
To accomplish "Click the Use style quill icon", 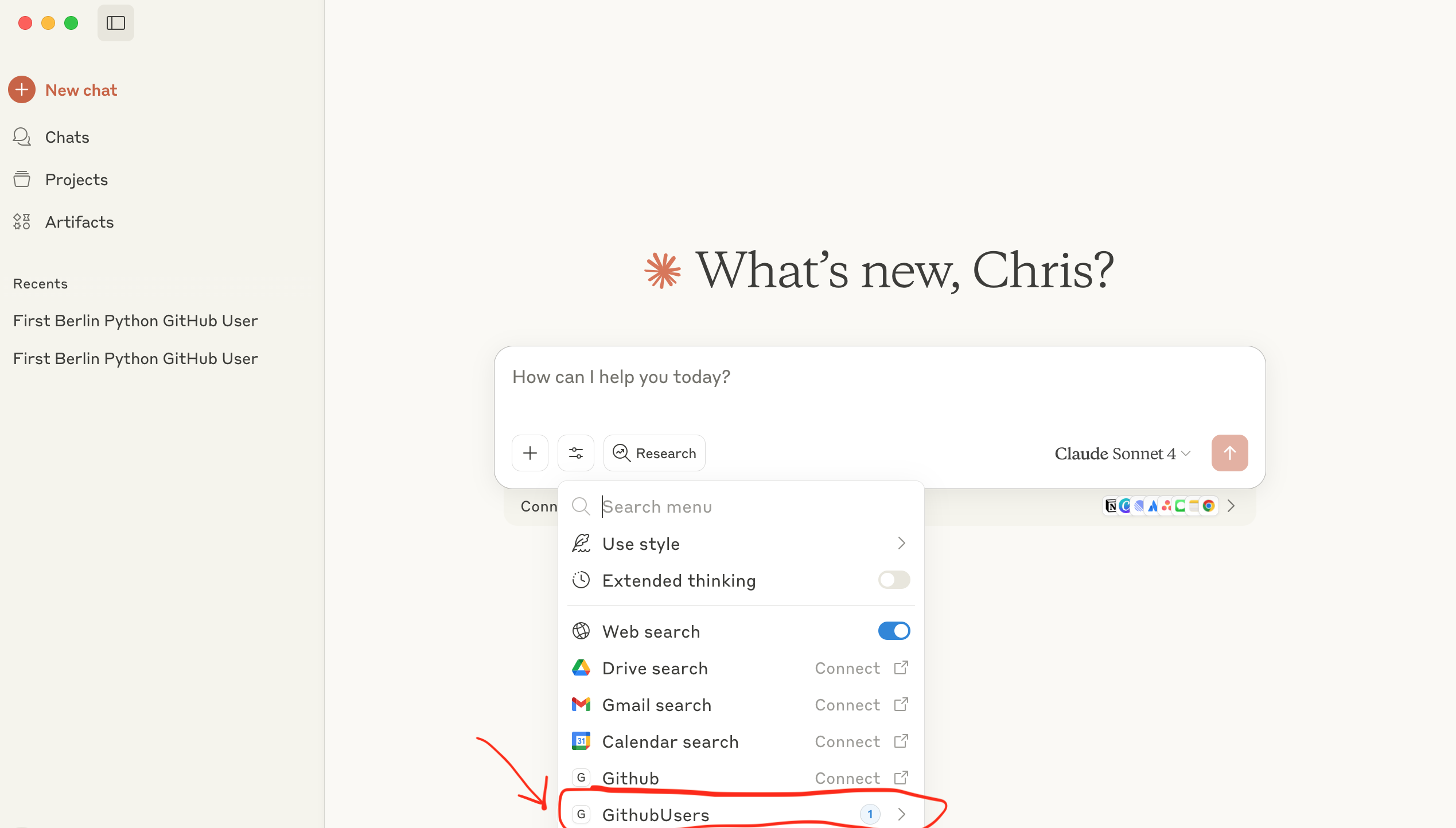I will pyautogui.click(x=581, y=543).
